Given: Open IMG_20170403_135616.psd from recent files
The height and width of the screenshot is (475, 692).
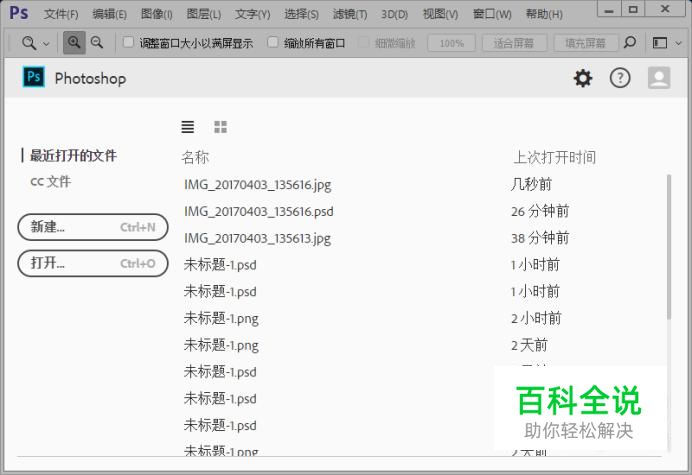Looking at the screenshot, I should 259,211.
